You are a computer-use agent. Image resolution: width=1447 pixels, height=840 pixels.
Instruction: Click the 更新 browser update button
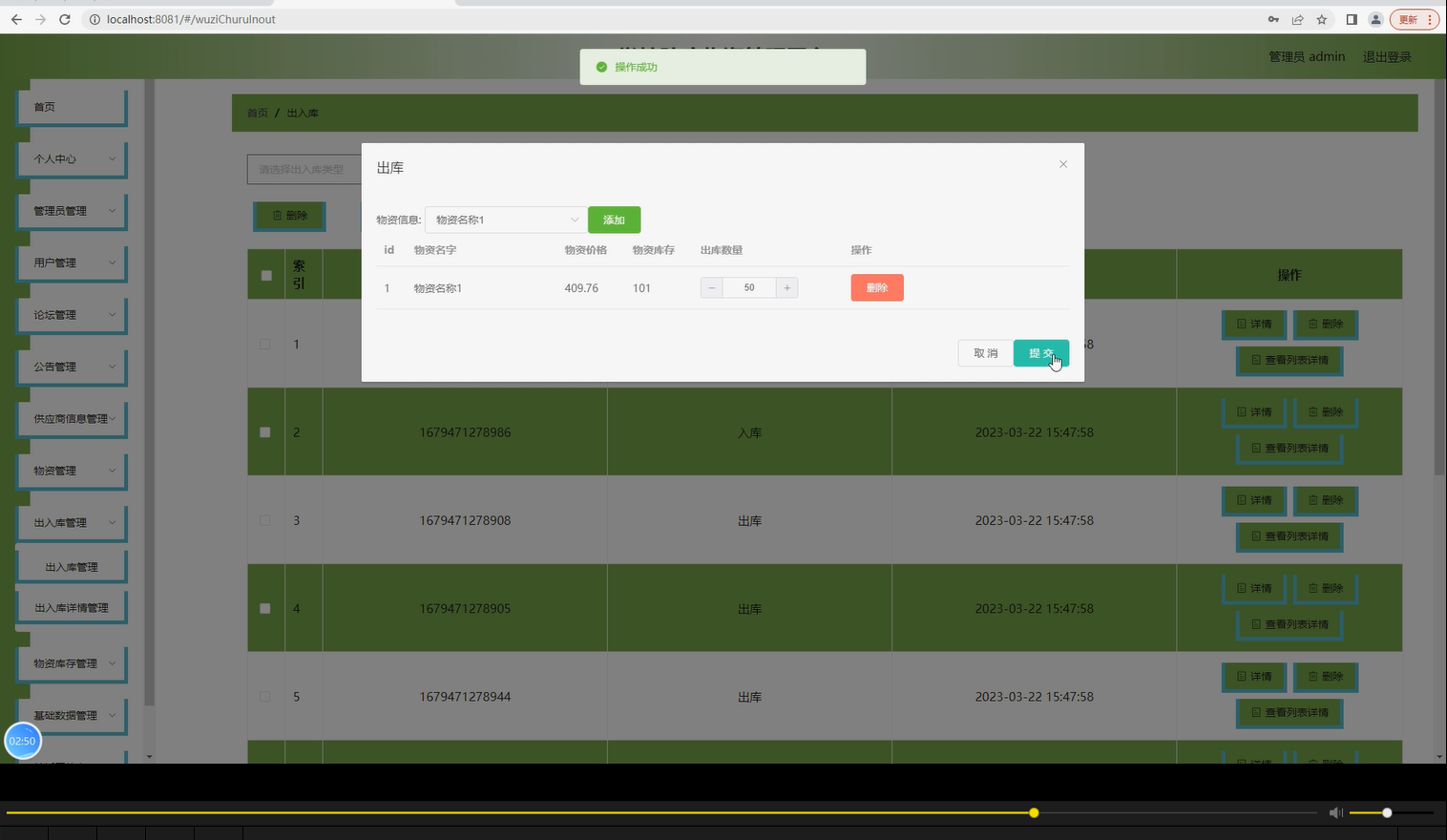coord(1414,19)
